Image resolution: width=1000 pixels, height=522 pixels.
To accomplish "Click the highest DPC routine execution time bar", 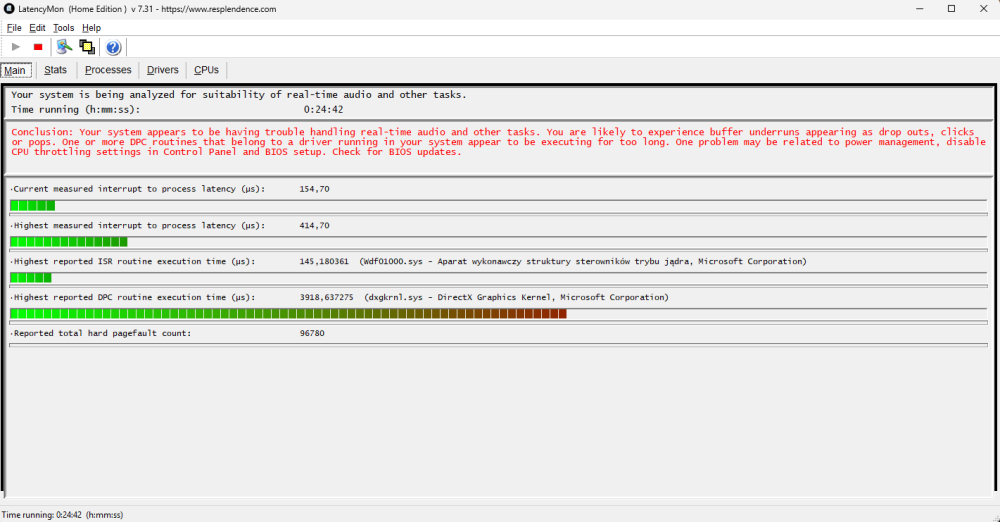I will click(288, 314).
